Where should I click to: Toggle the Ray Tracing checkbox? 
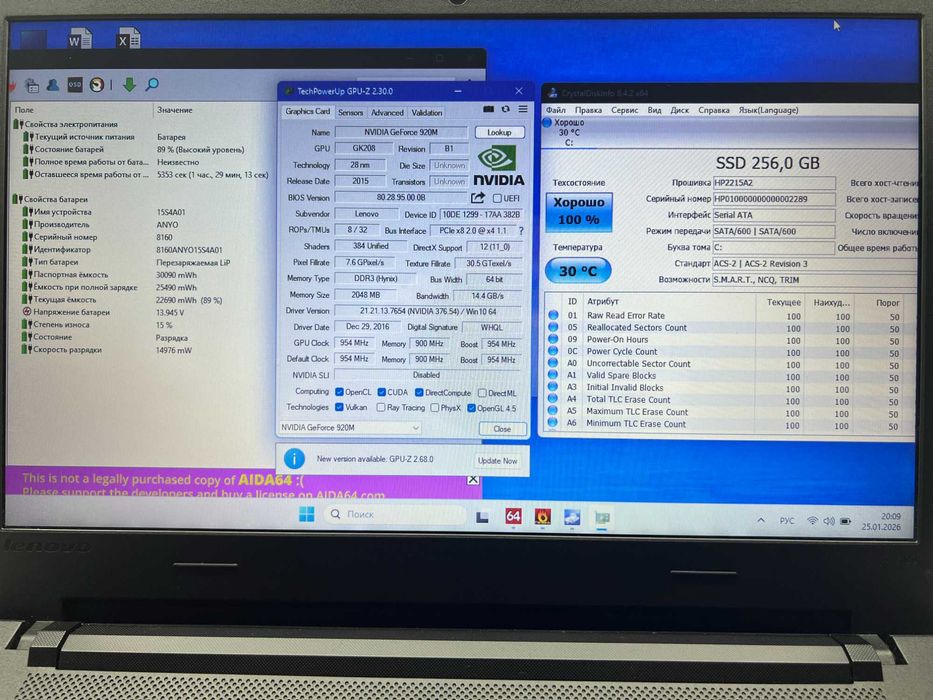[381, 408]
